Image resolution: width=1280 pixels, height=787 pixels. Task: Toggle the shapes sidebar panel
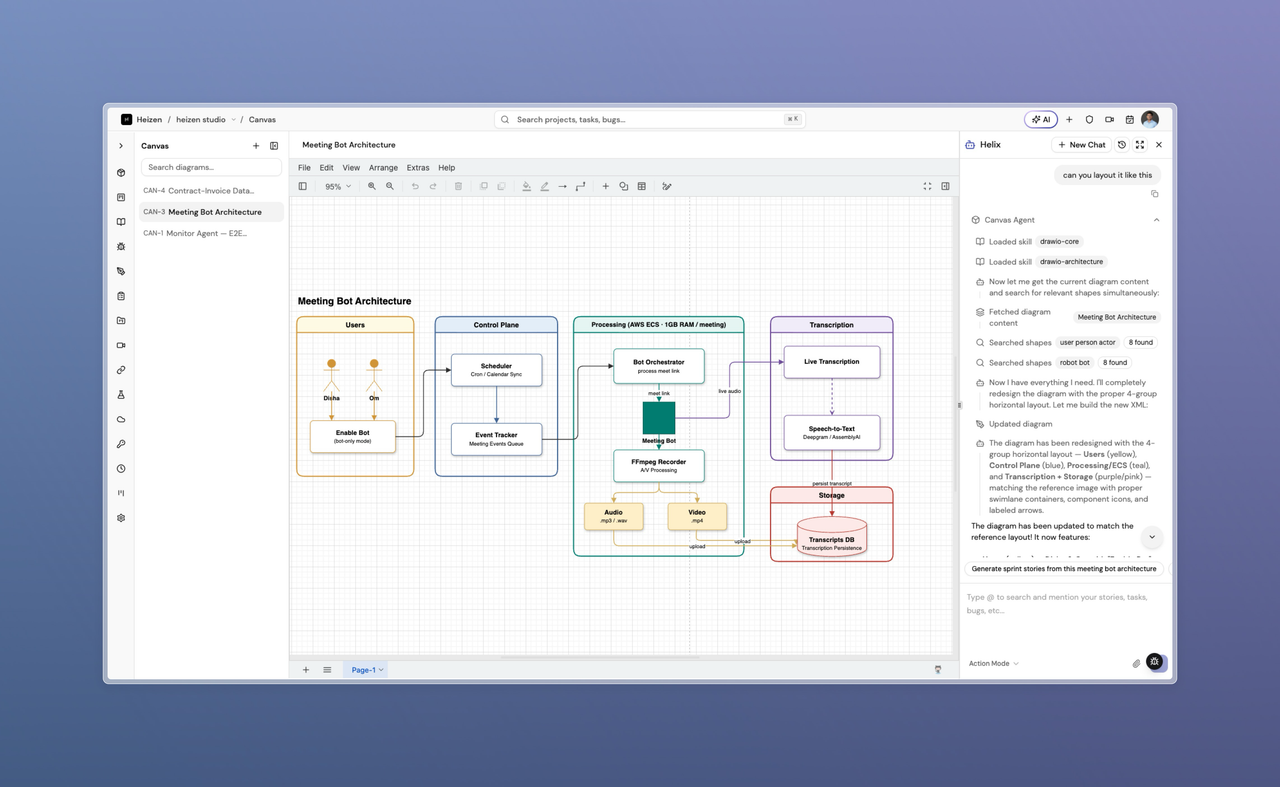point(303,186)
